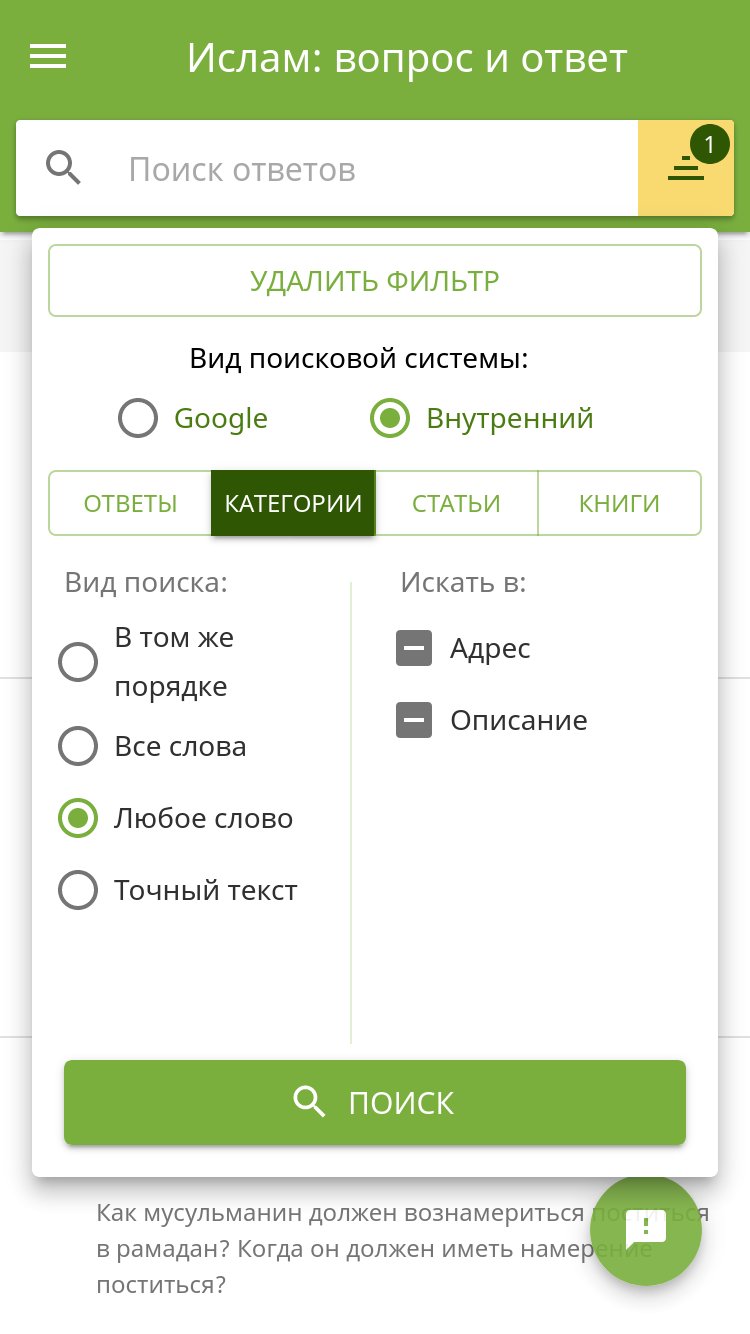Viewport: 750px width, 1334px height.
Task: Open the Статьи tab
Action: click(x=456, y=503)
